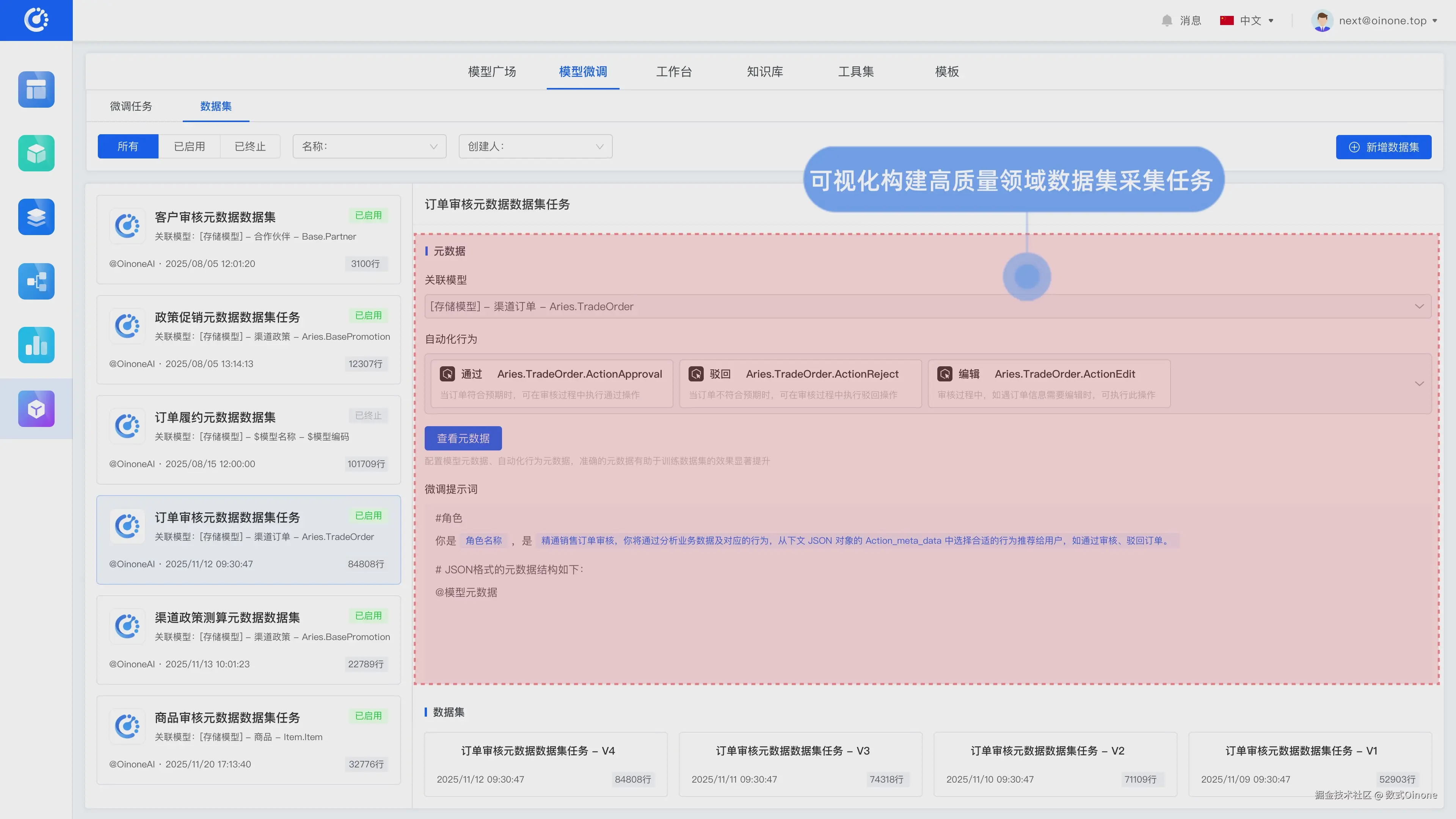Open the workflow diagram sidebar icon
Viewport: 1456px width, 819px height.
[36, 281]
